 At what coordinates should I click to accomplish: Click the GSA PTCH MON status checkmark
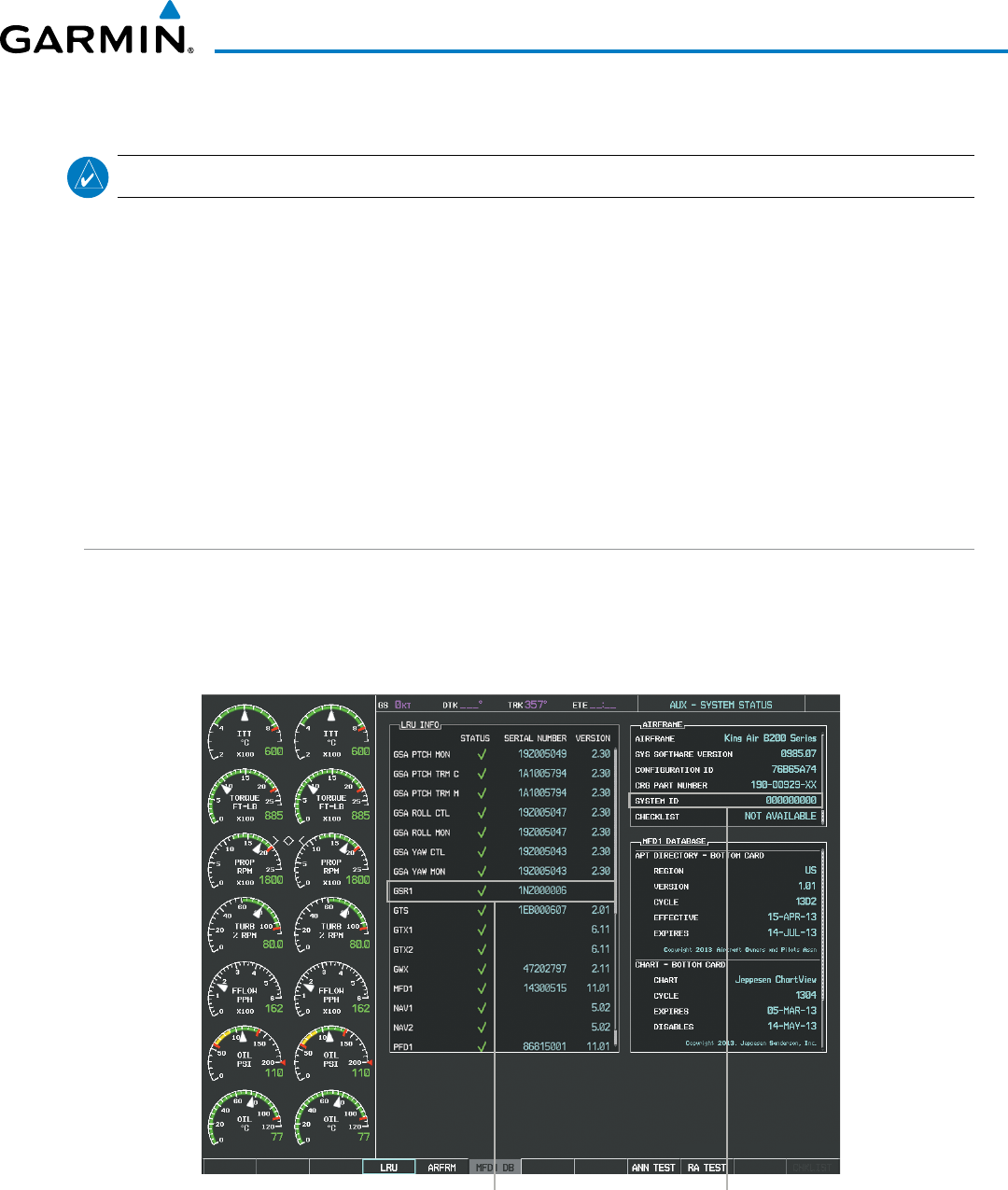click(482, 754)
